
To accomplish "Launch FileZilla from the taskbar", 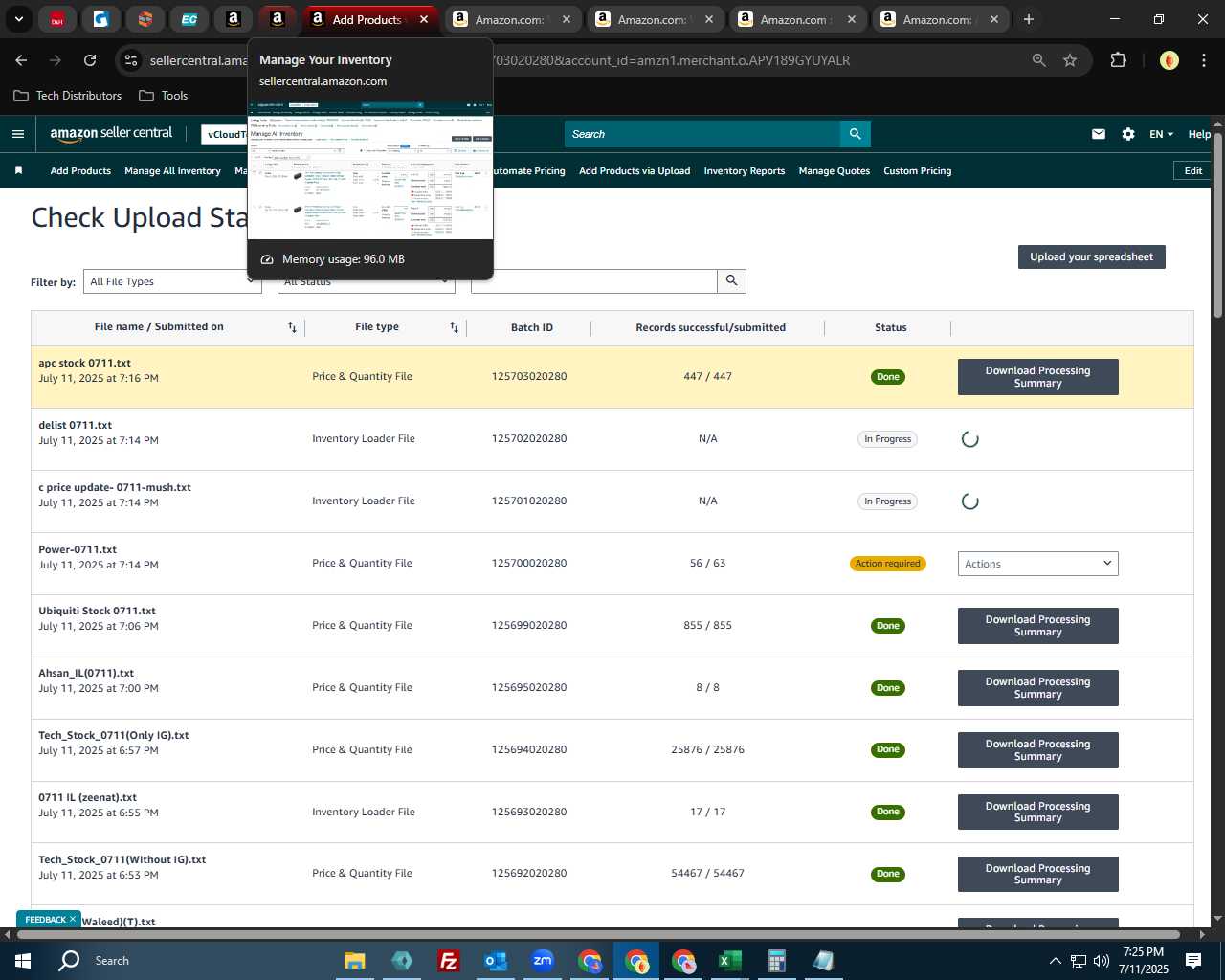I will coord(448,961).
